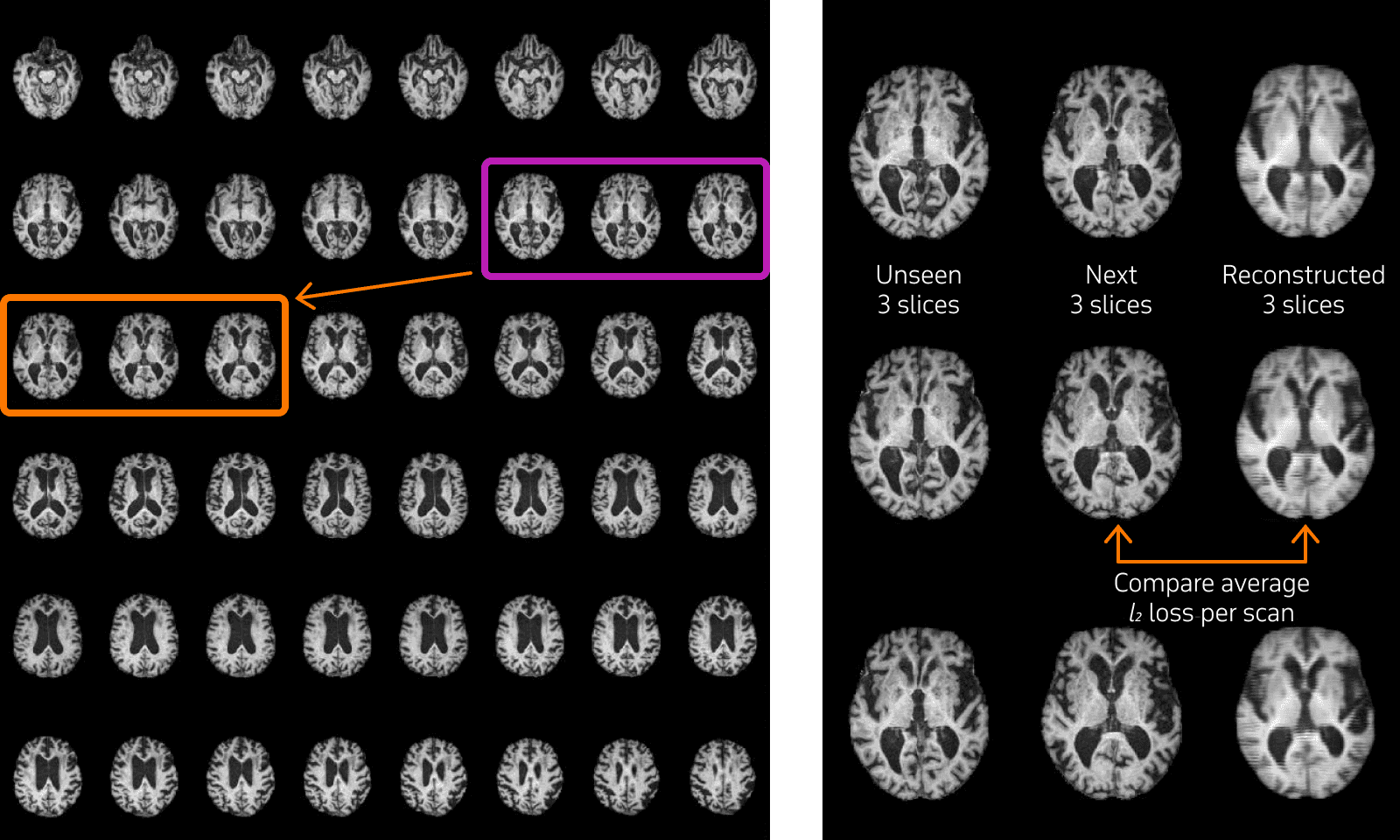The width and height of the screenshot is (1400, 840).
Task: Select middle-row slice under Reconstructed label
Action: [1305, 432]
